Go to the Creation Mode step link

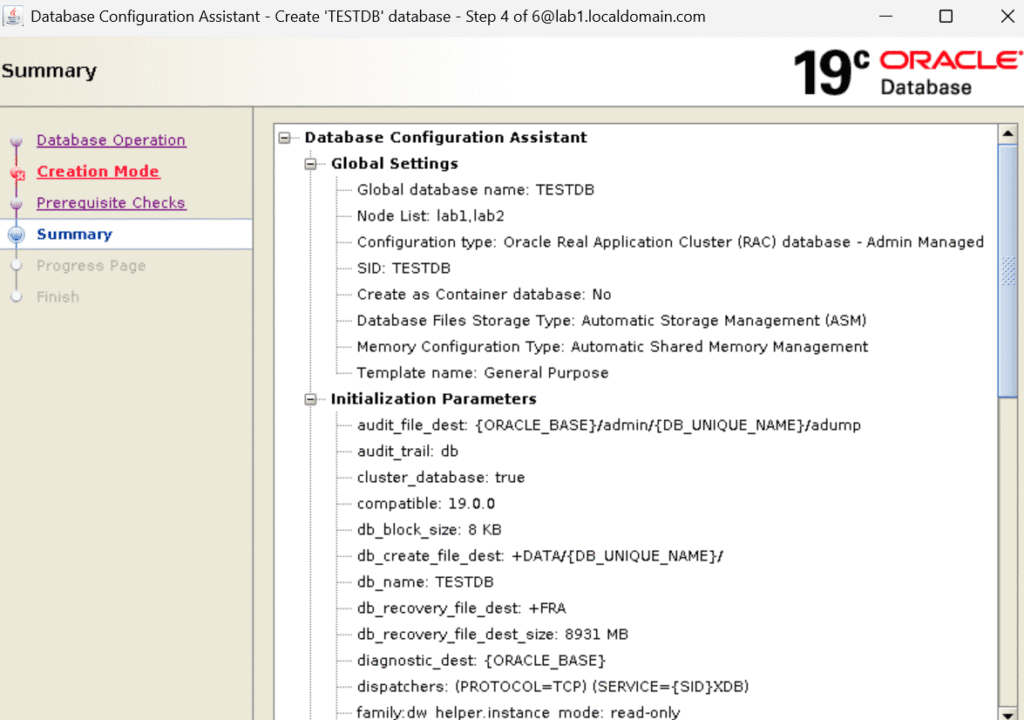[x=98, y=171]
